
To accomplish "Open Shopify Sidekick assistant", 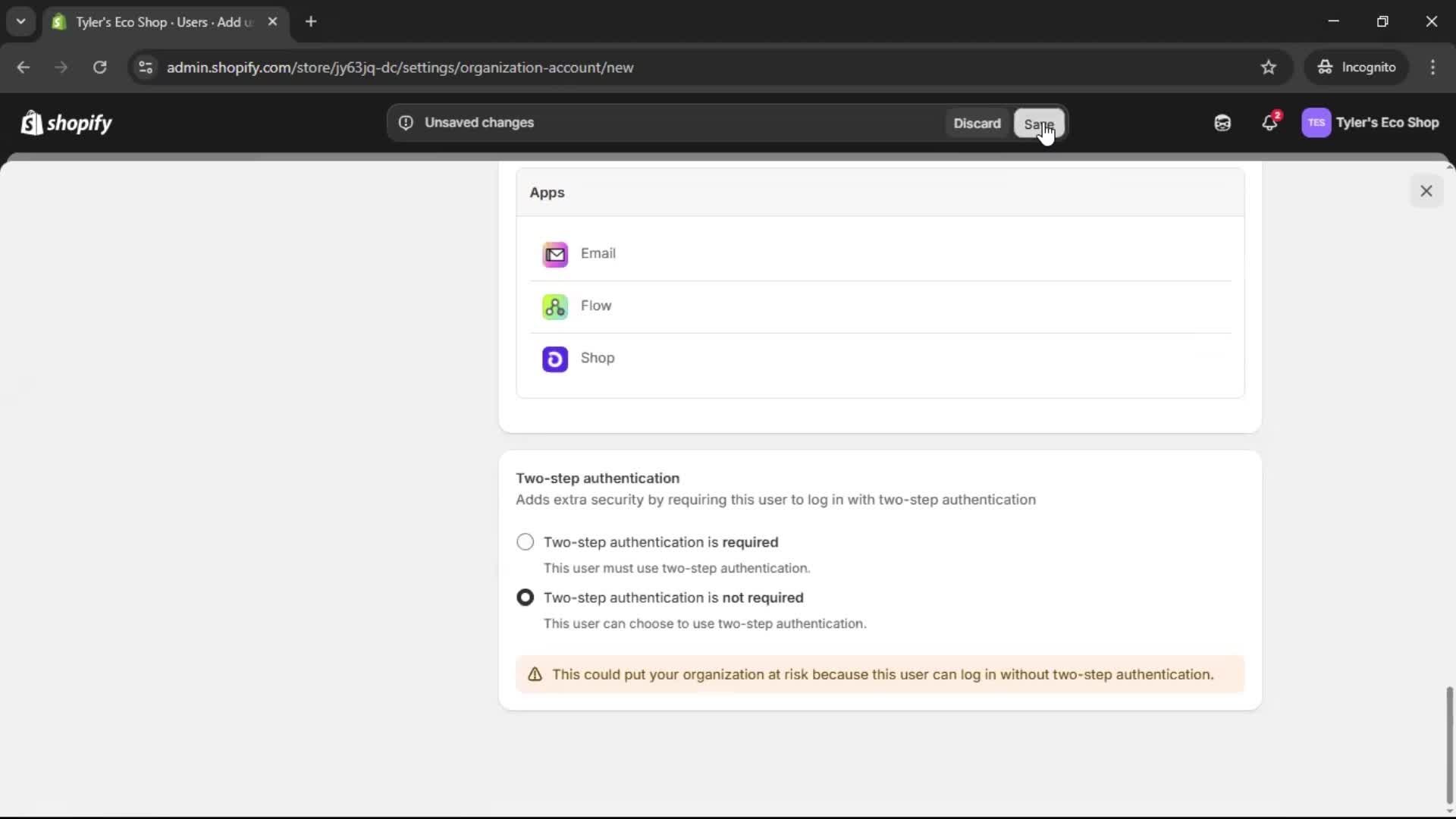I will [x=1222, y=122].
